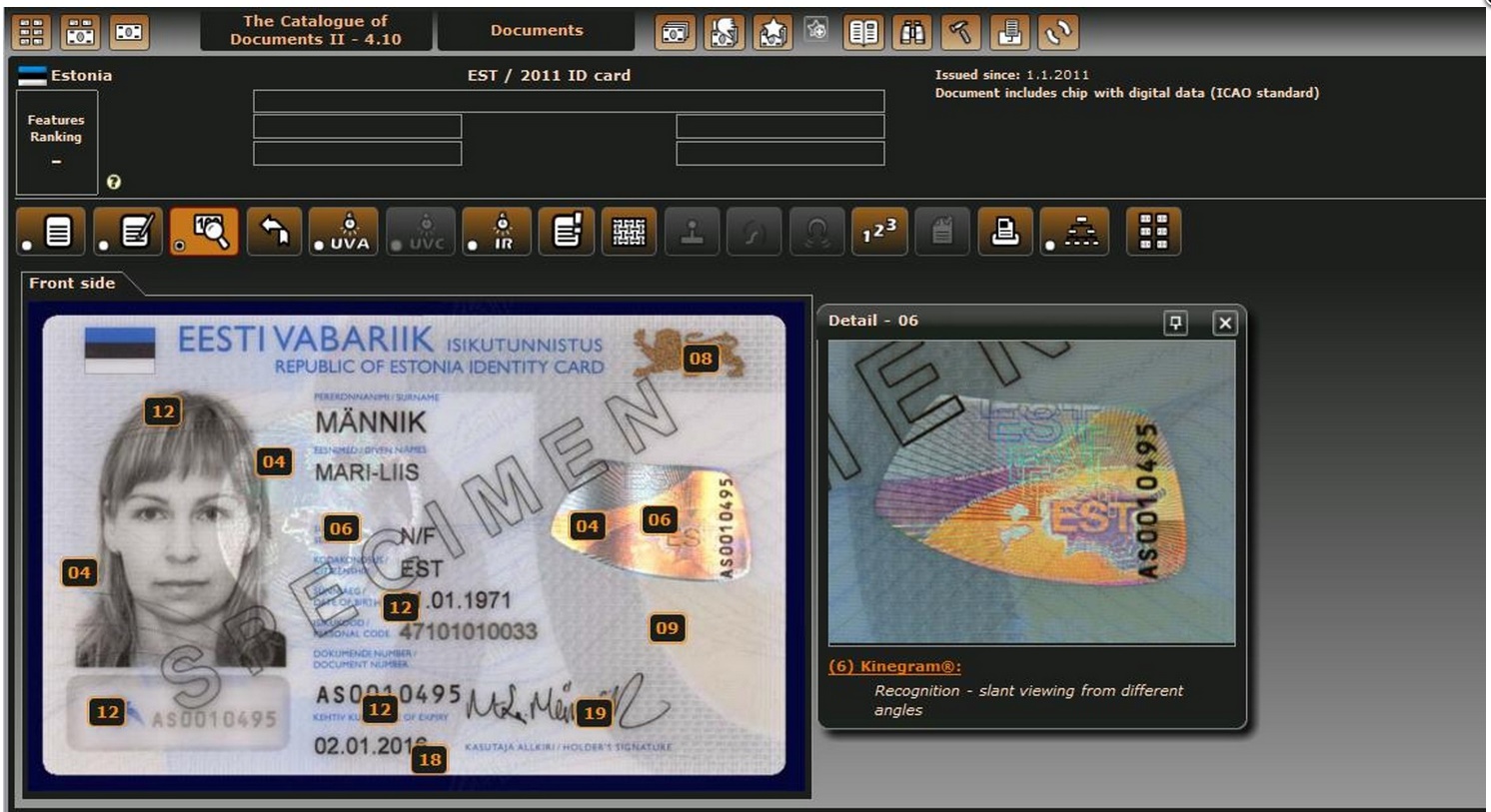Viewport: 1491px width, 812px height.
Task: Click the disabled clipboard icon
Action: 942,232
